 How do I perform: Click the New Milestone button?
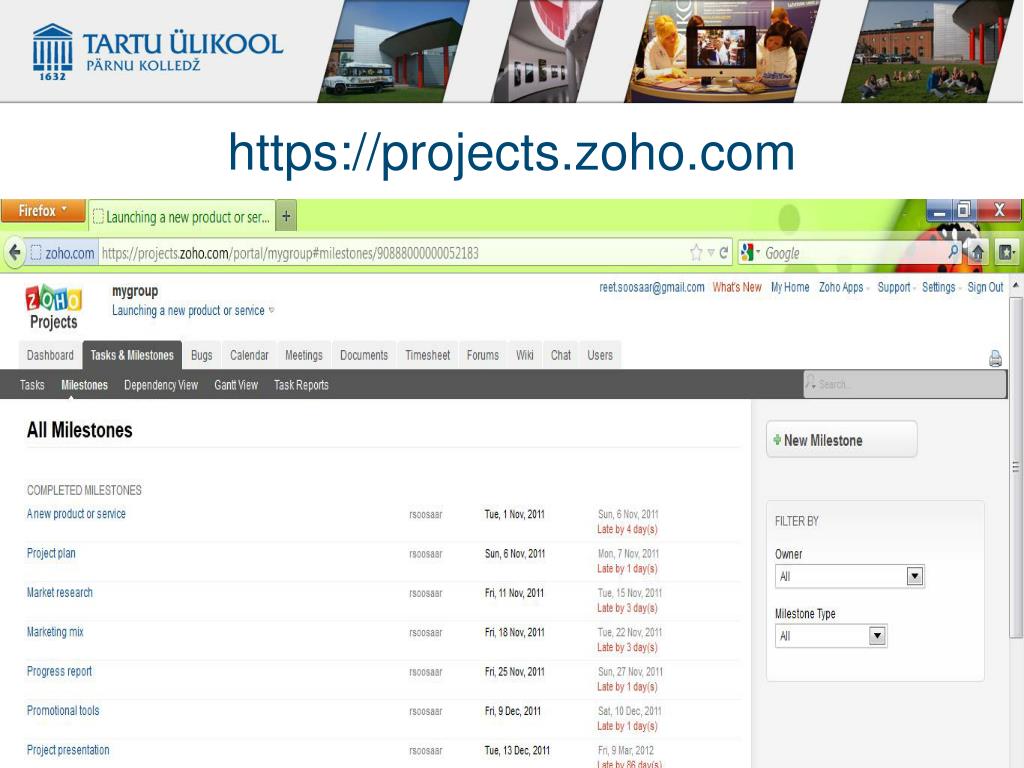coord(841,440)
